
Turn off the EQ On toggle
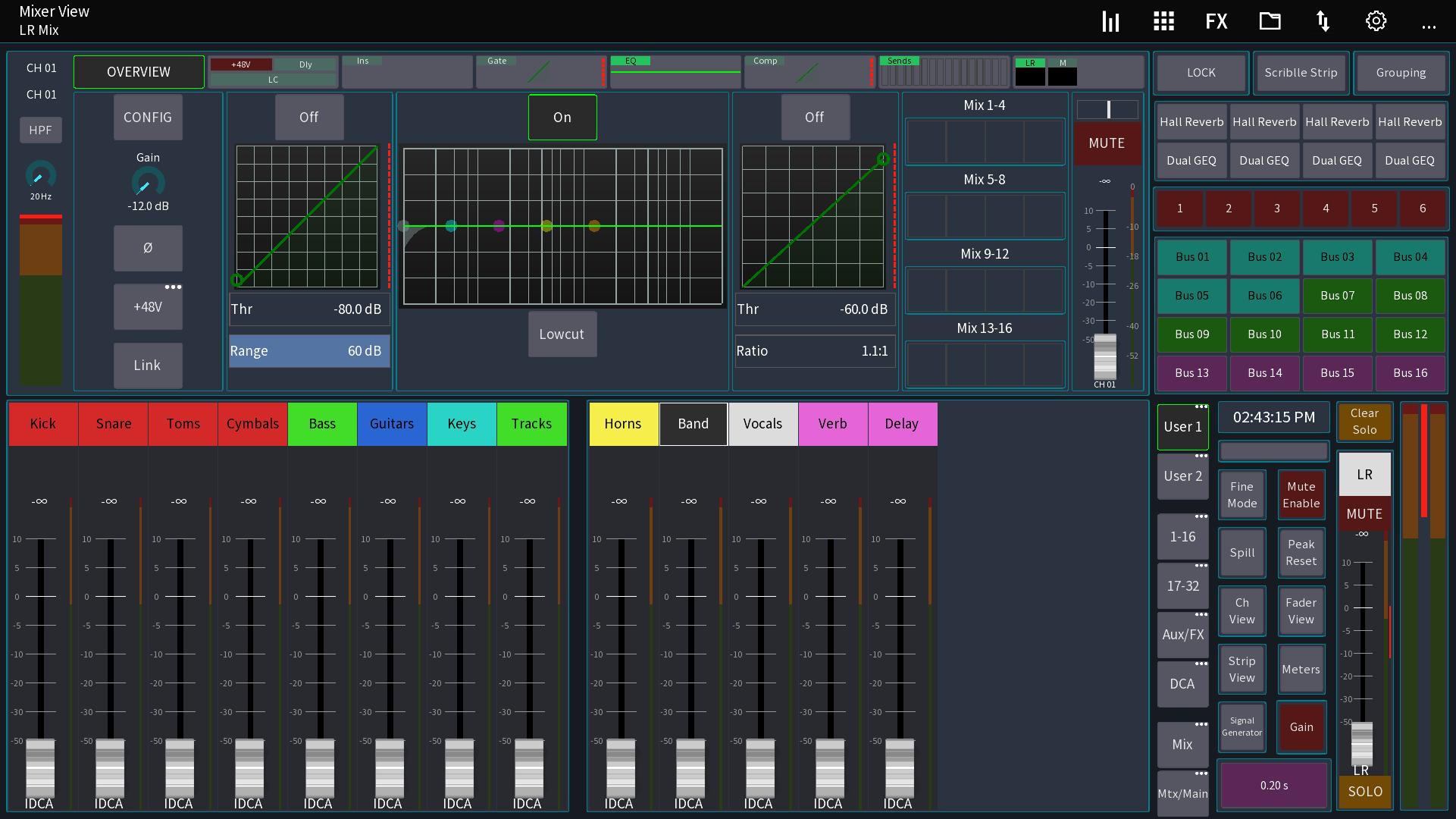pyautogui.click(x=562, y=118)
